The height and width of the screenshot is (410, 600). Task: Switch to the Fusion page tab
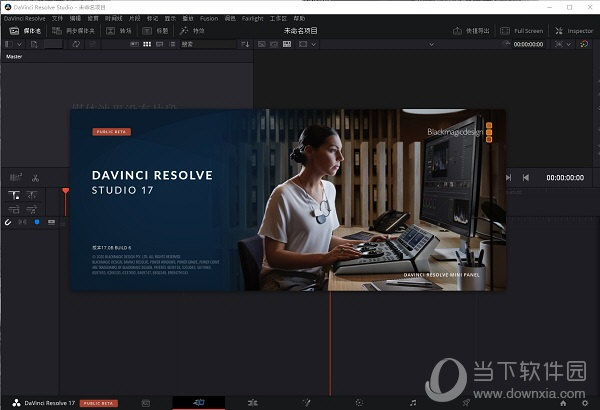(x=306, y=403)
